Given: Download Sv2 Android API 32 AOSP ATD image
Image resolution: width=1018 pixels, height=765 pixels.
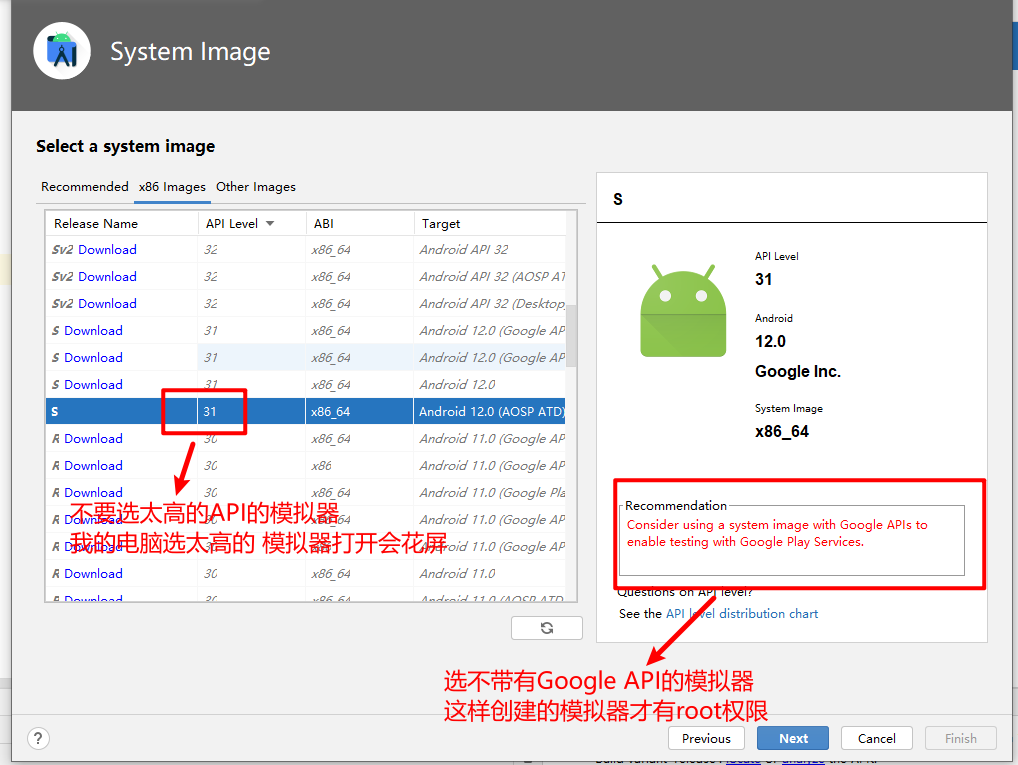Looking at the screenshot, I should [107, 277].
